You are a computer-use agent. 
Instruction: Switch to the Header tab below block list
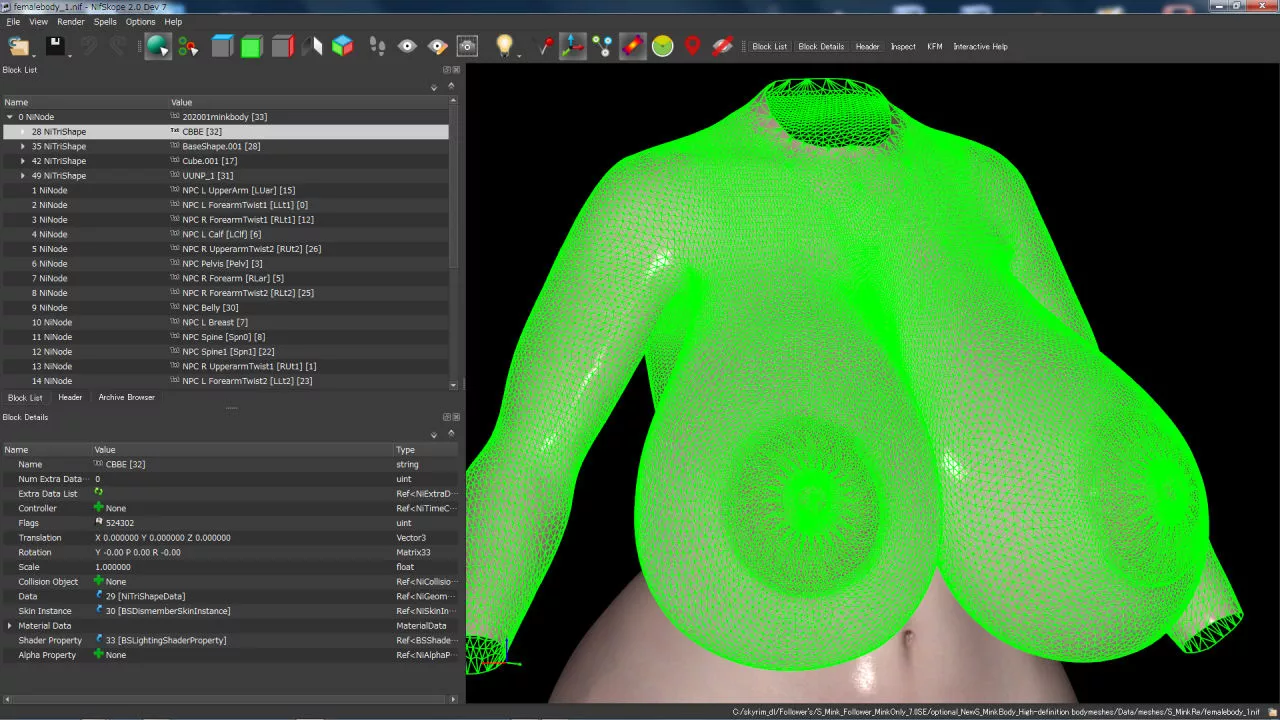coord(70,397)
